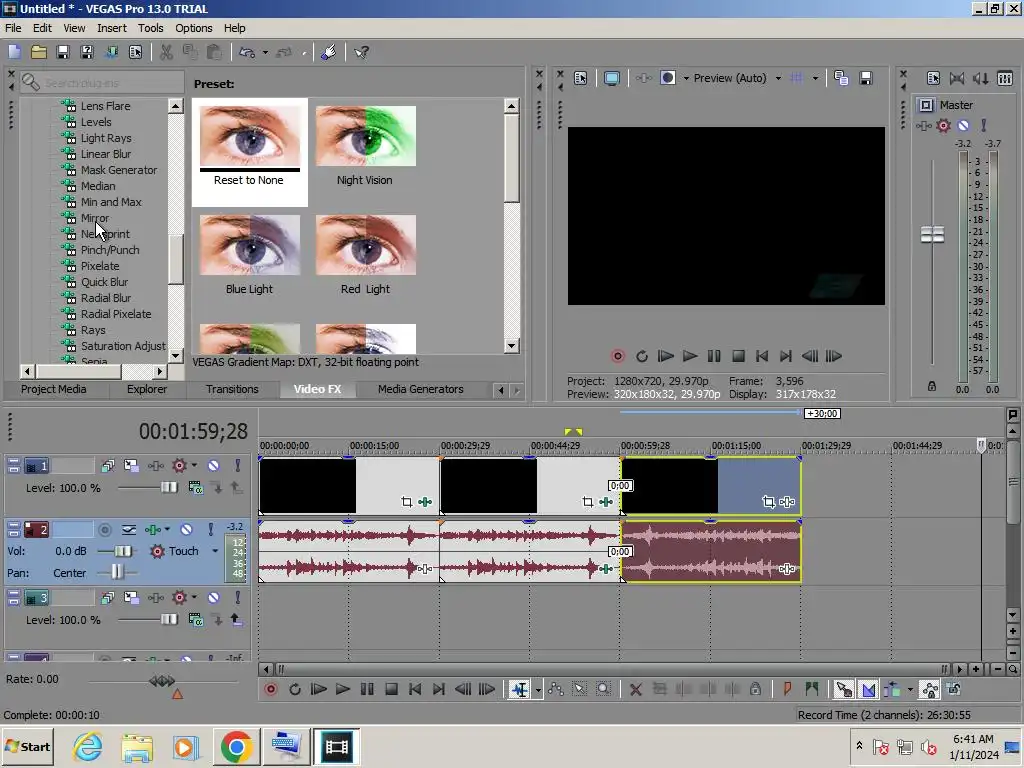Mute audio track 2
1024x768 pixels.
pyautogui.click(x=186, y=530)
